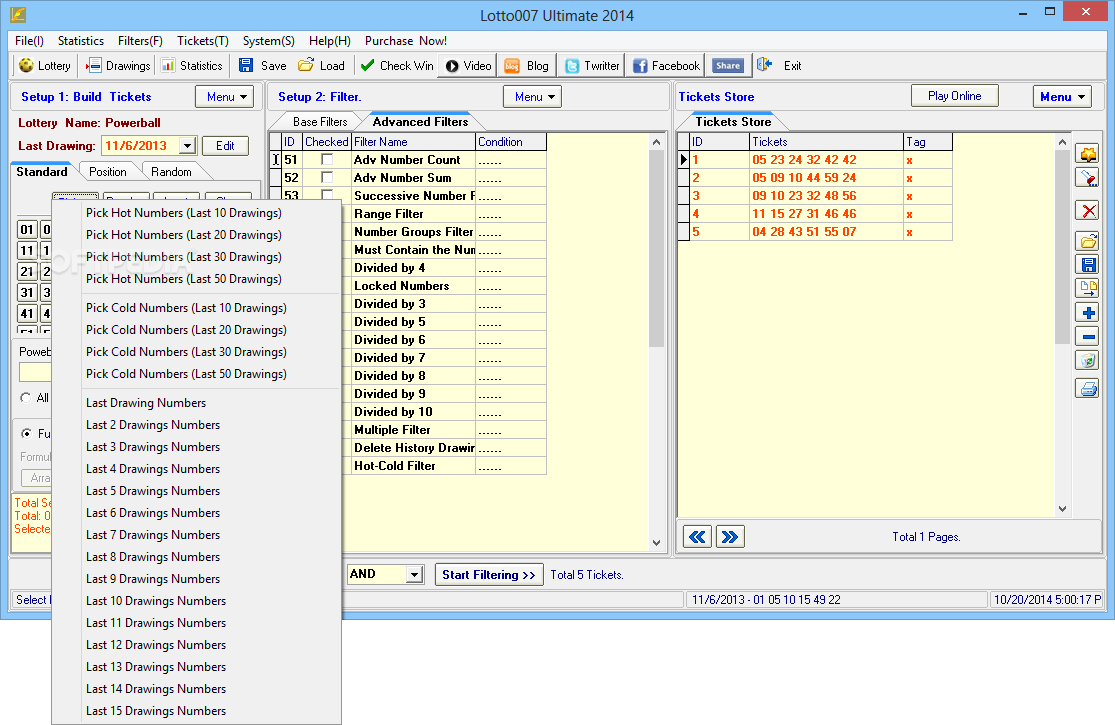The image size is (1115, 725).
Task: Select Last Drawing Numbers menu entry
Action: click(196, 402)
